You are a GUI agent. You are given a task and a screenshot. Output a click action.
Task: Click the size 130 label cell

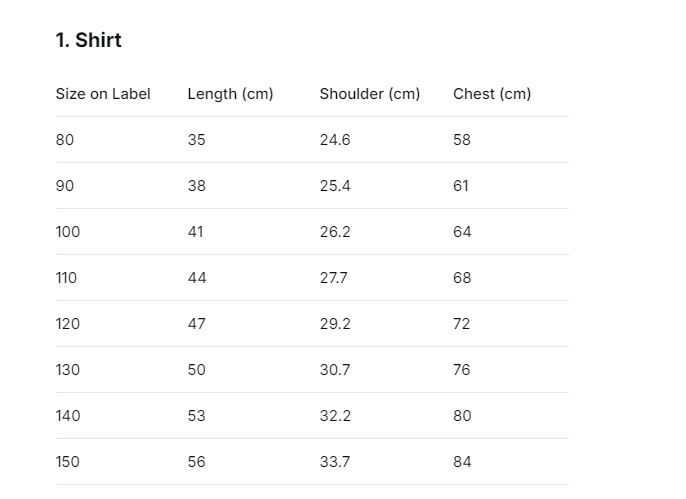click(x=68, y=370)
